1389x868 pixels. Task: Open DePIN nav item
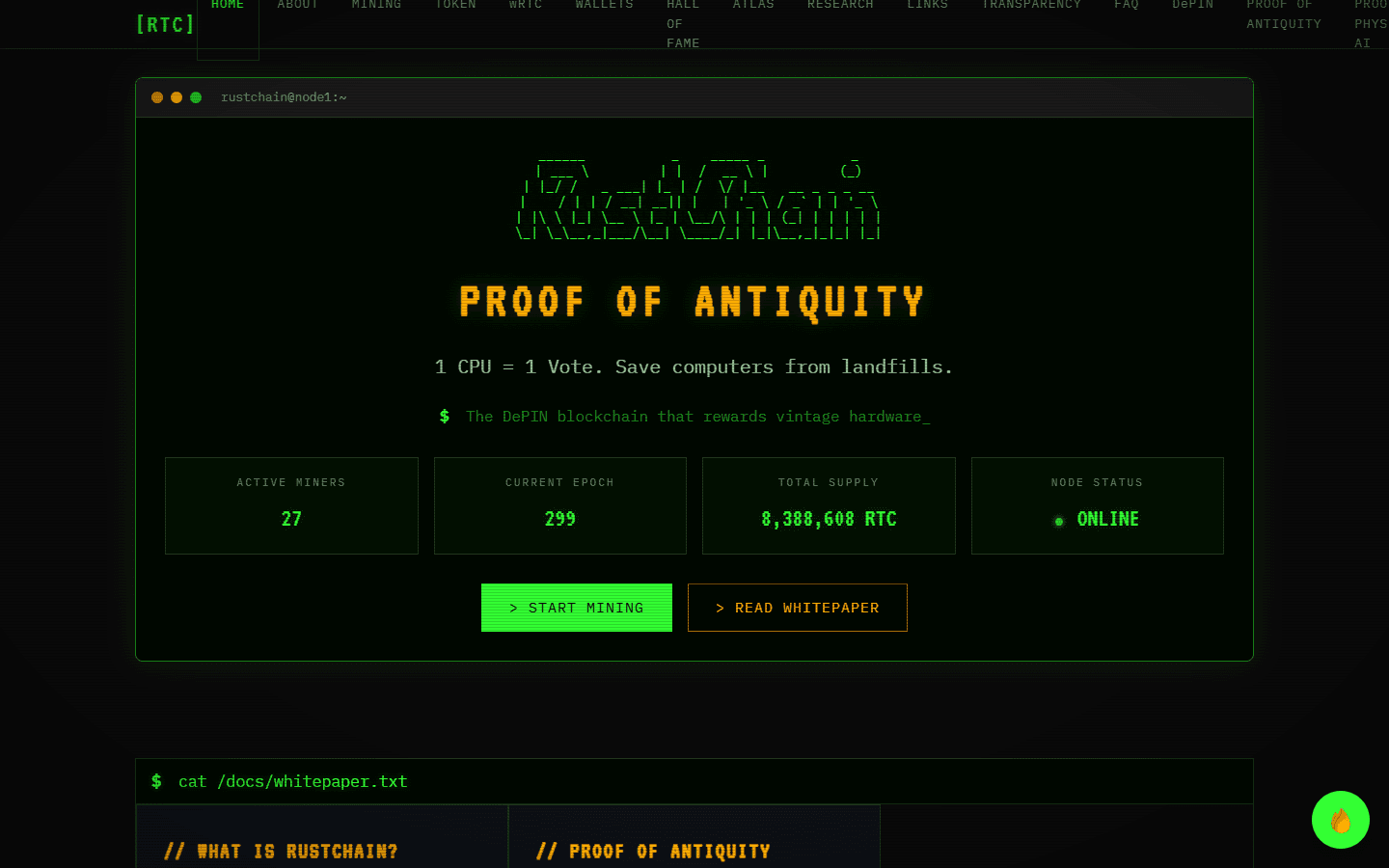(1193, 5)
